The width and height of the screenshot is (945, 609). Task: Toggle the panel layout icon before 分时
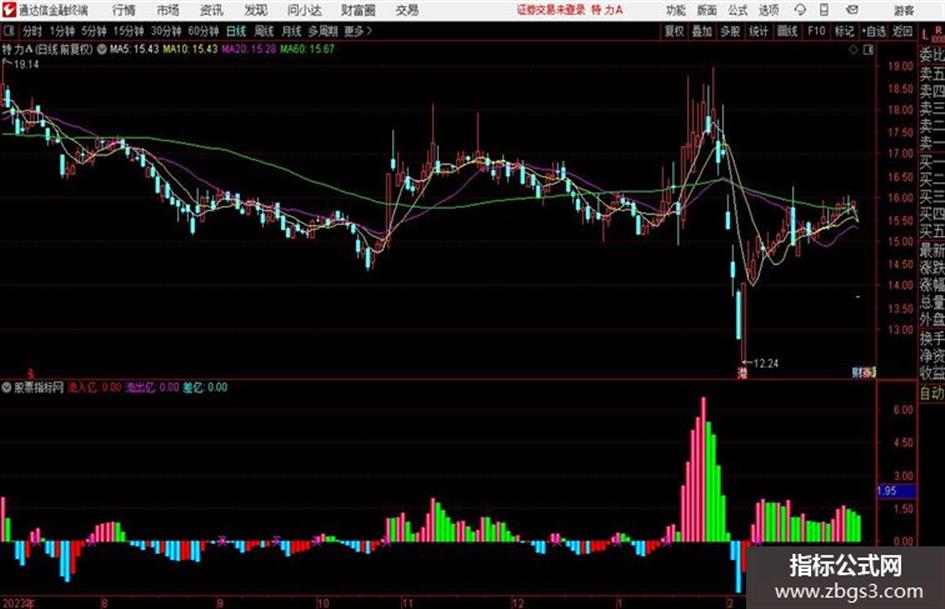click(x=9, y=31)
